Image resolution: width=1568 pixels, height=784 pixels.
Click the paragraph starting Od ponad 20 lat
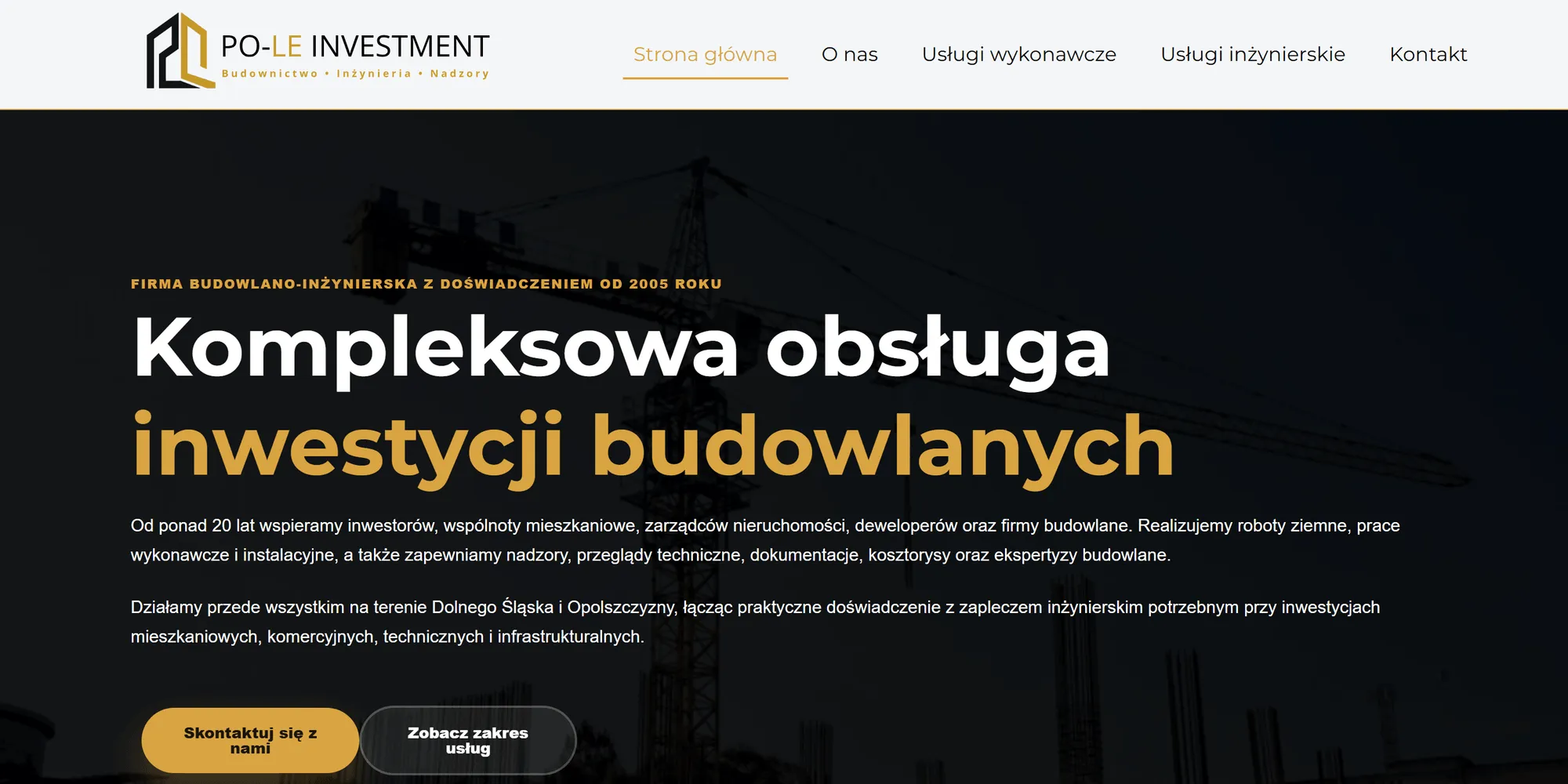pos(765,540)
